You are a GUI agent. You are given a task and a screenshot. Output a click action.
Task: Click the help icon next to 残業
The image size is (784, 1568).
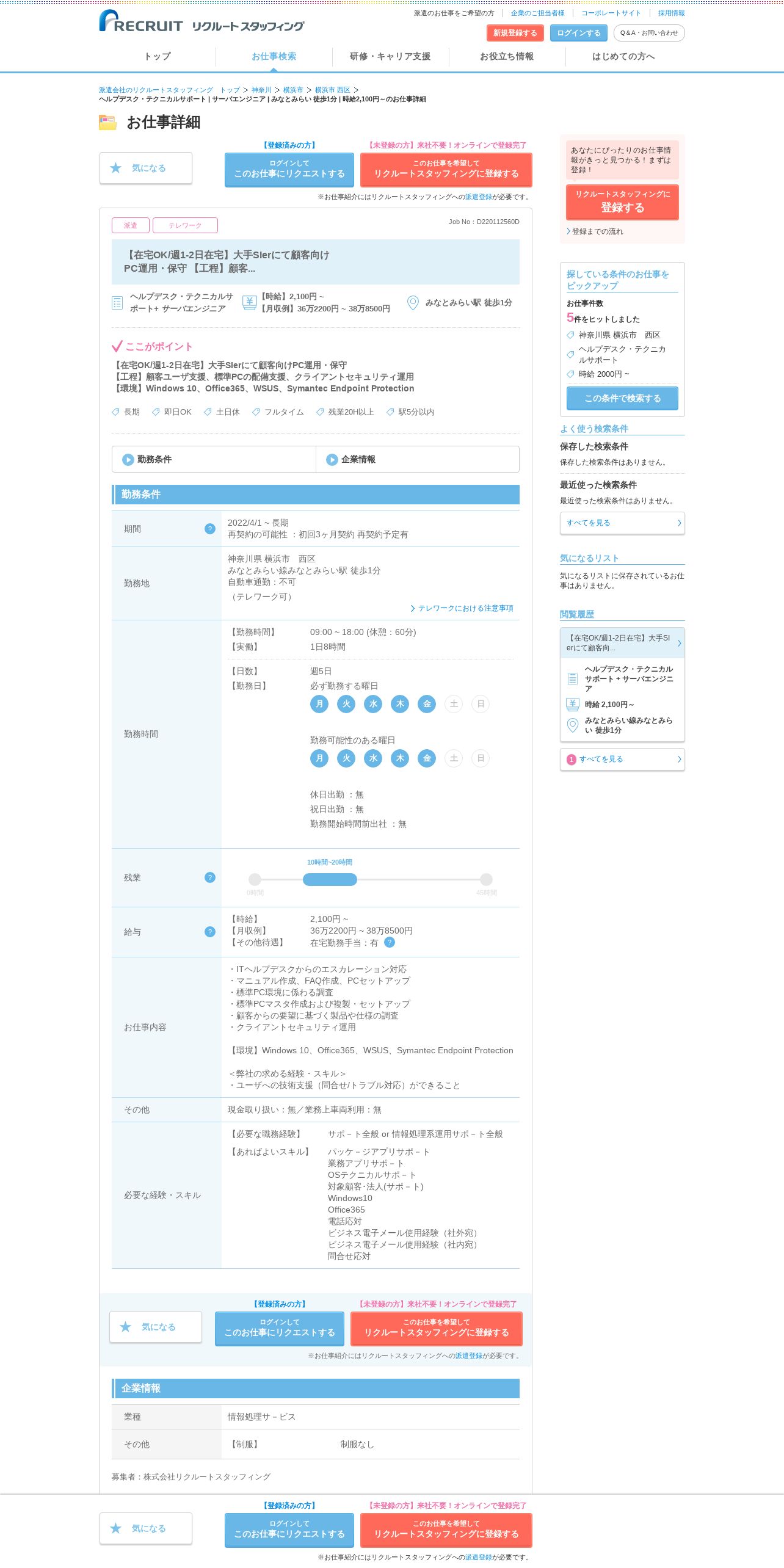(210, 877)
